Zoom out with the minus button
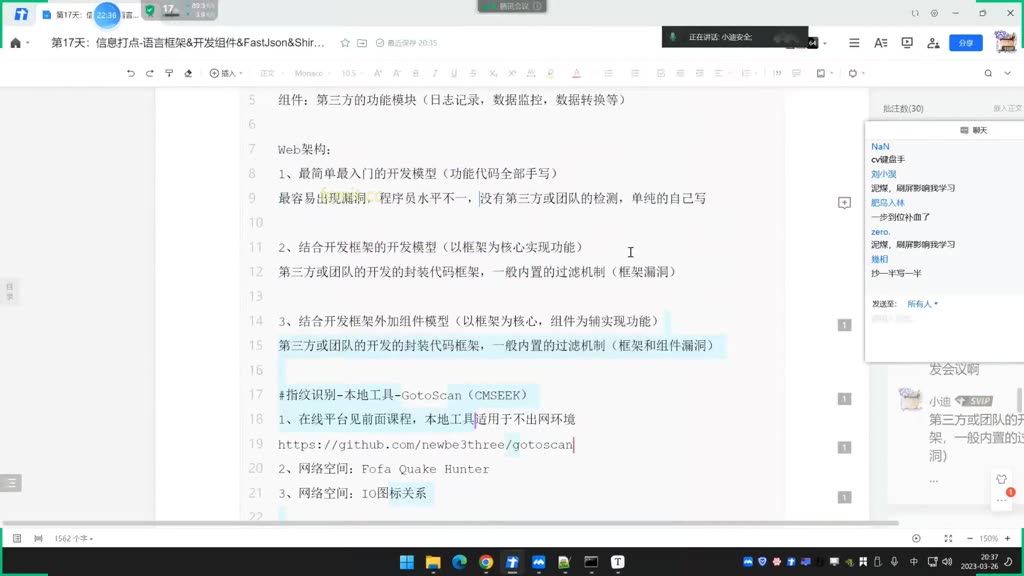 [970, 539]
